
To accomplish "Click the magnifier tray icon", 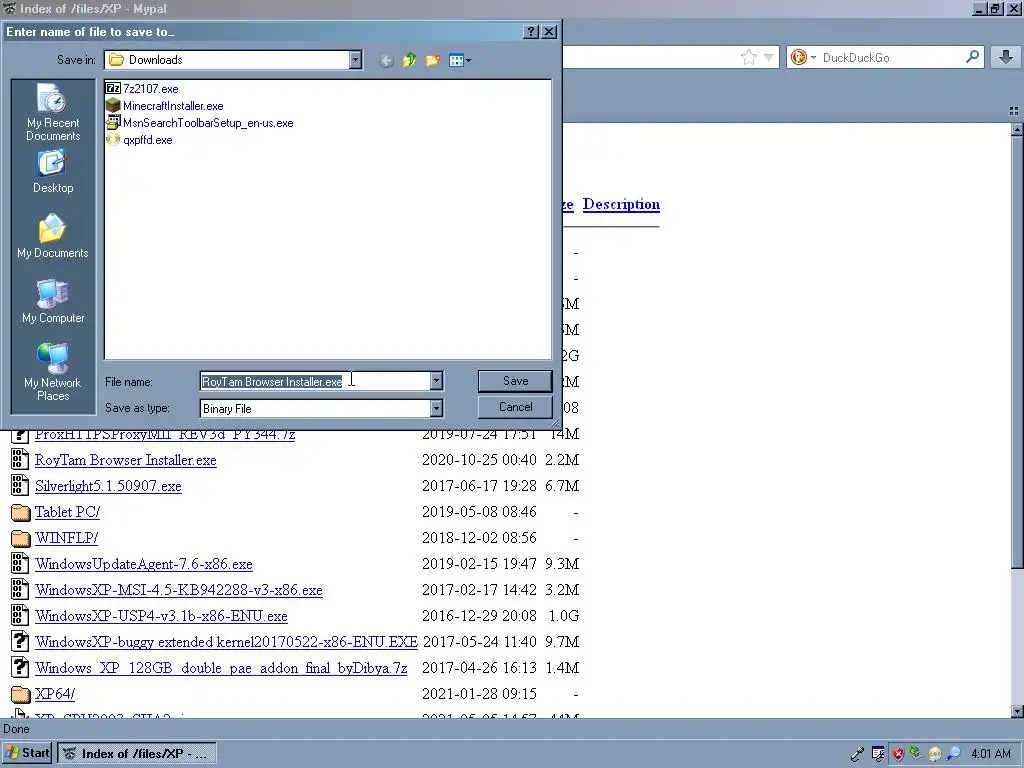I will click(953, 754).
